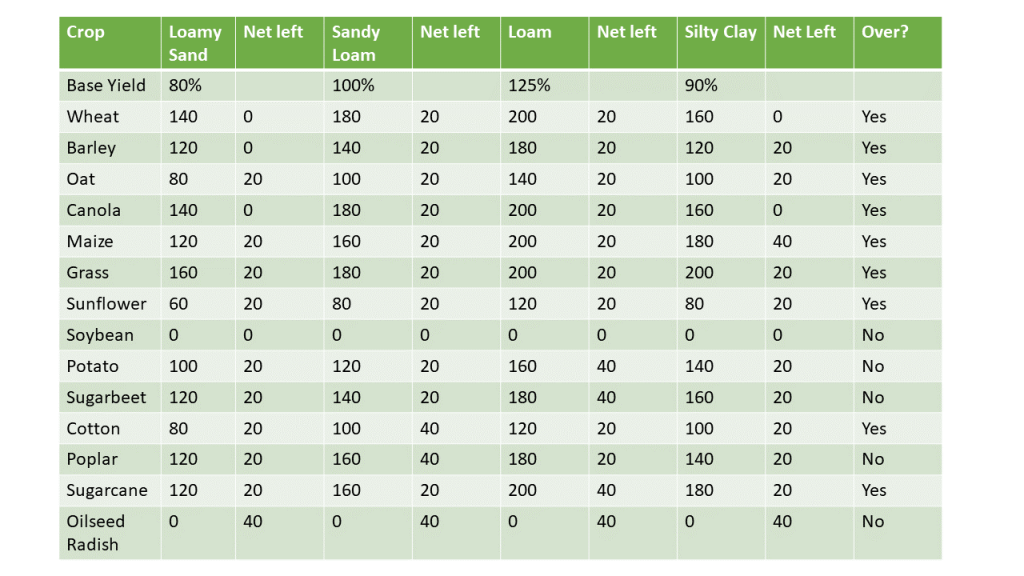
Task: Select the 90% base yield cell
Action: (x=701, y=85)
